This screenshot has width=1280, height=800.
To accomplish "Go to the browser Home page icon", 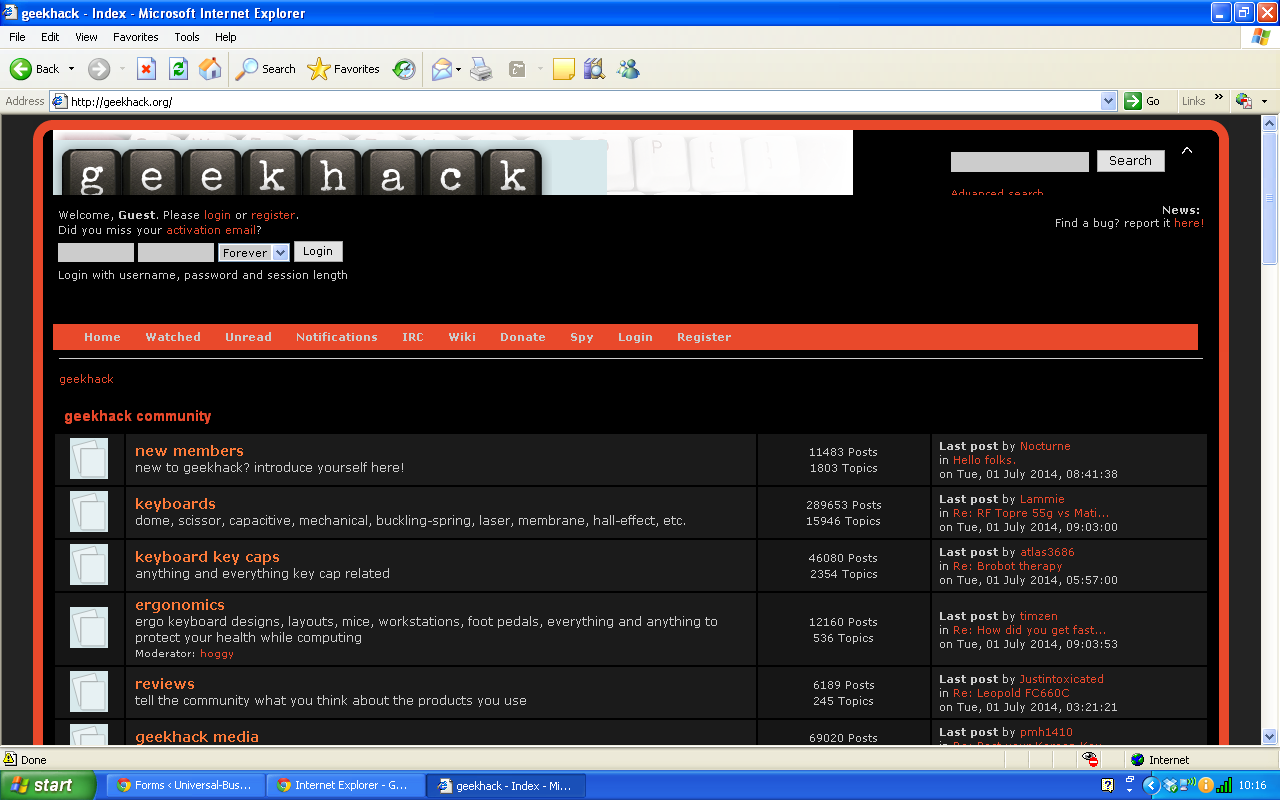I will click(x=210, y=69).
